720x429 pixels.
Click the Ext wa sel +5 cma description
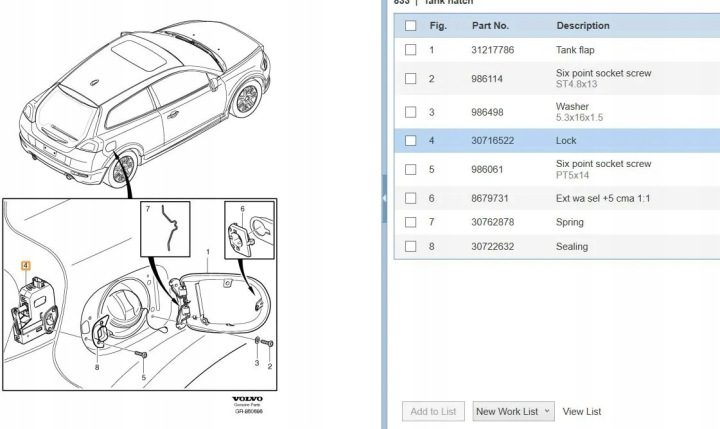603,198
